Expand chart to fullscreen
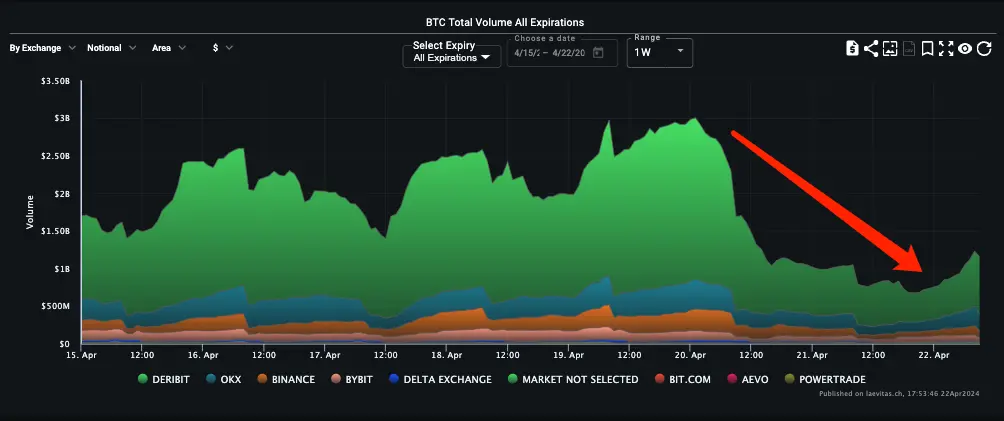This screenshot has width=1004, height=421. [x=946, y=48]
